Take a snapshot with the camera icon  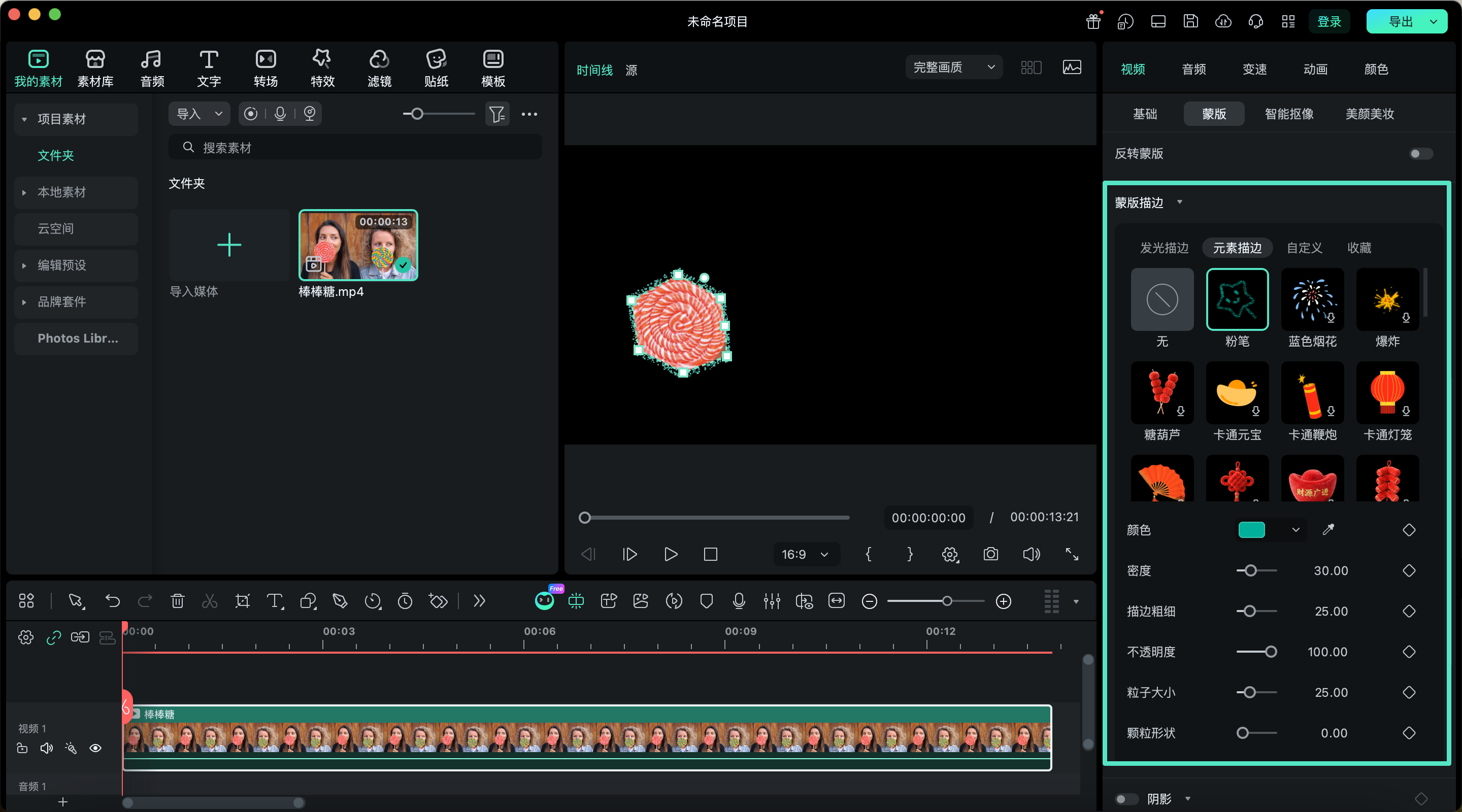coord(990,554)
